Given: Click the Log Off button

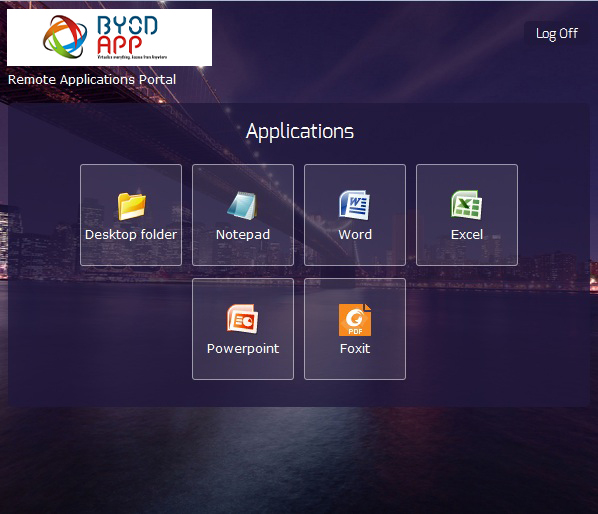Looking at the screenshot, I should click(556, 34).
